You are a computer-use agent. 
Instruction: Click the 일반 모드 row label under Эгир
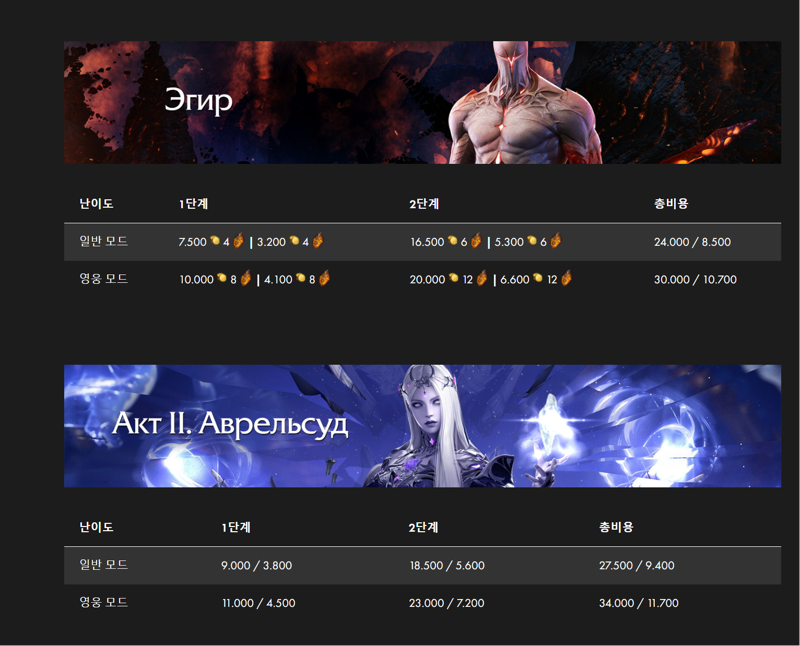pyautogui.click(x=104, y=241)
